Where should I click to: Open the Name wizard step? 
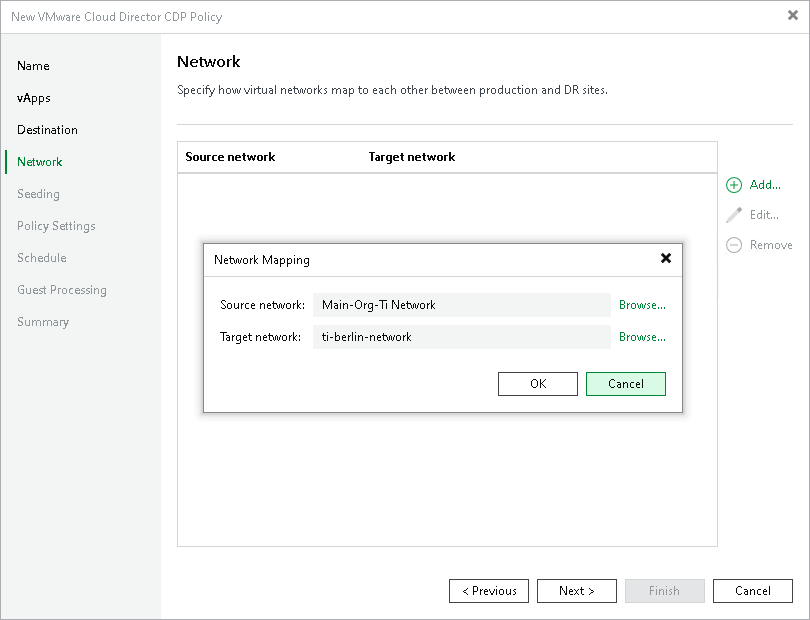[33, 66]
